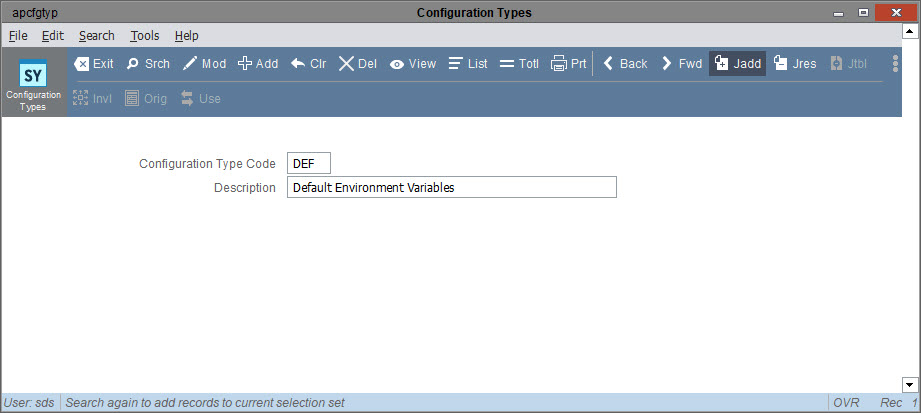Click the Jadd toolbar button

point(738,63)
